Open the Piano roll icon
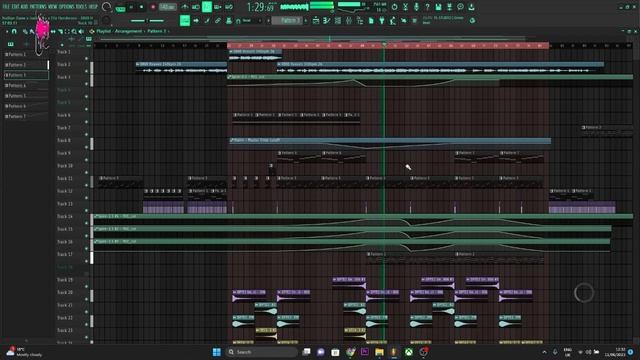The height and width of the screenshot is (360, 640). pos(327,20)
